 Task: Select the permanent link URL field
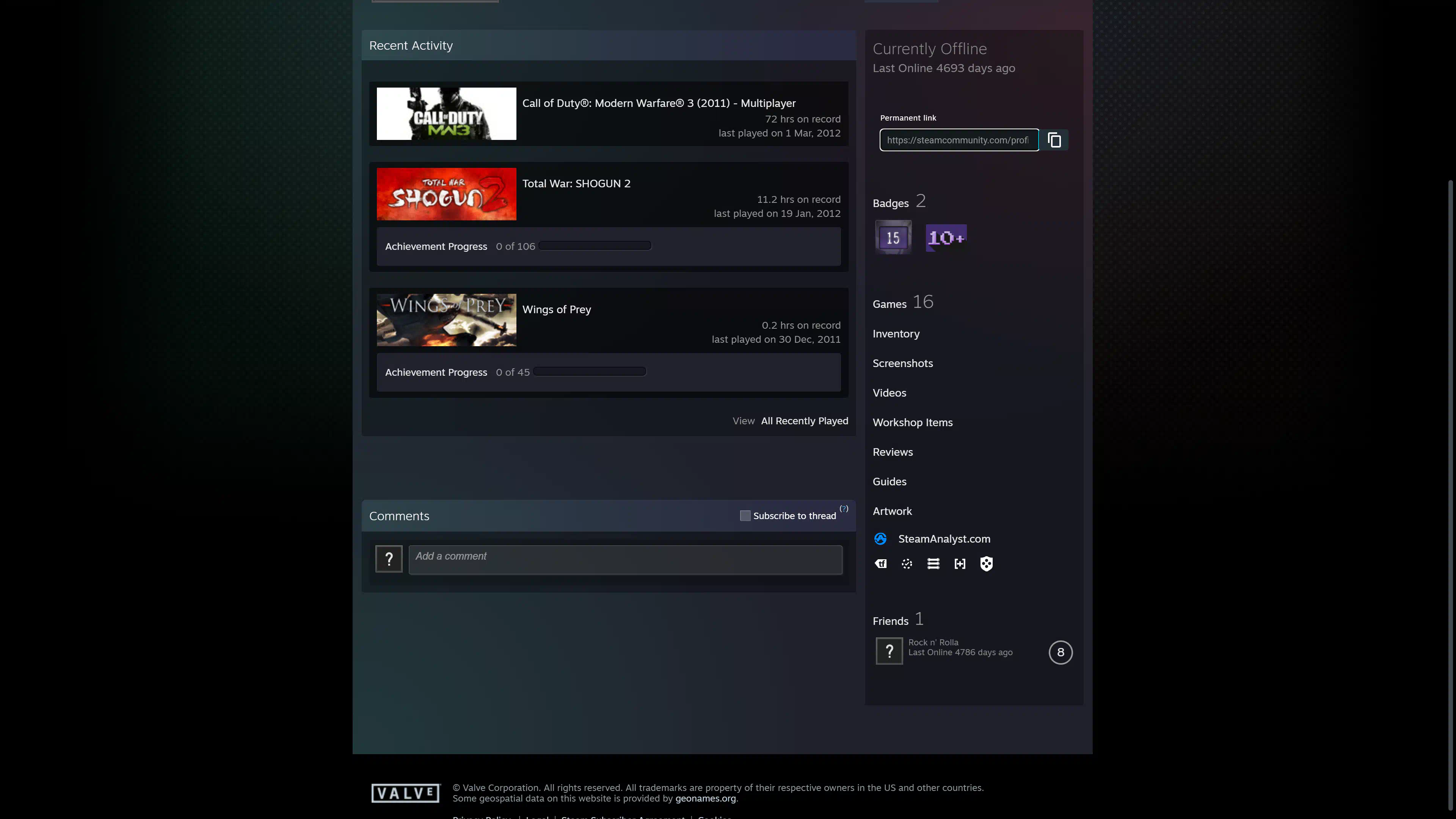pos(959,140)
